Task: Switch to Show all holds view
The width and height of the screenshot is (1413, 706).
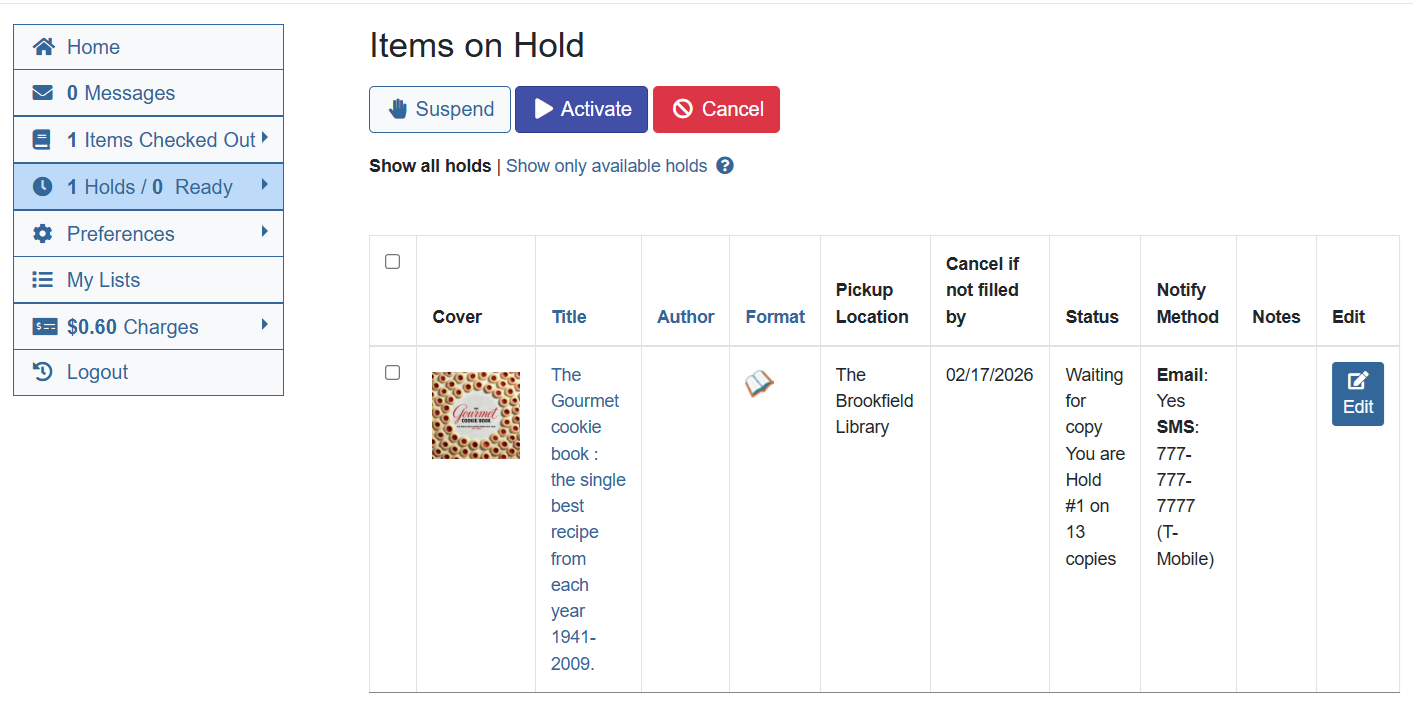Action: [x=430, y=165]
